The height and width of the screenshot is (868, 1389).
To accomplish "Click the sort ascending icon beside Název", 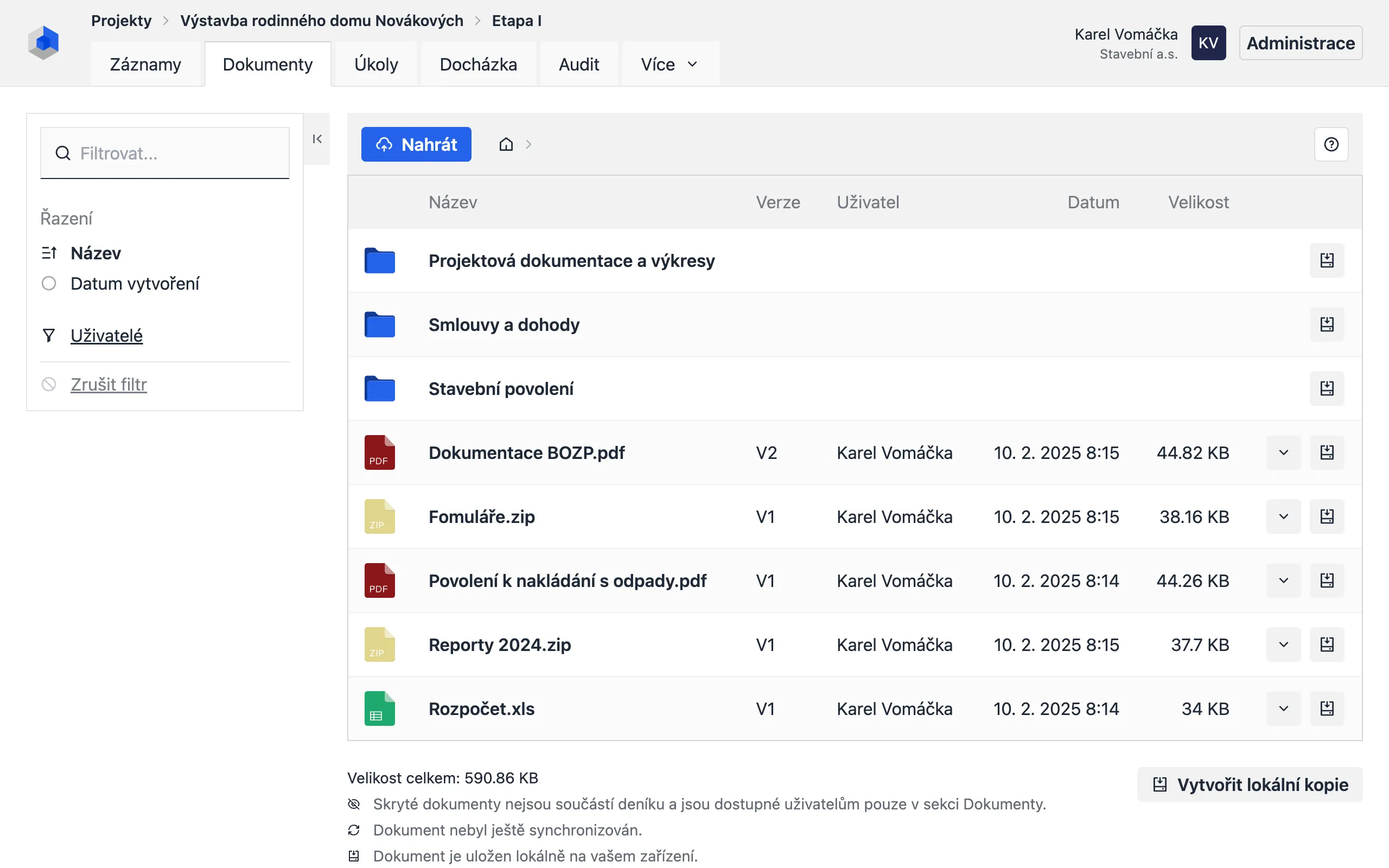I will (x=49, y=253).
